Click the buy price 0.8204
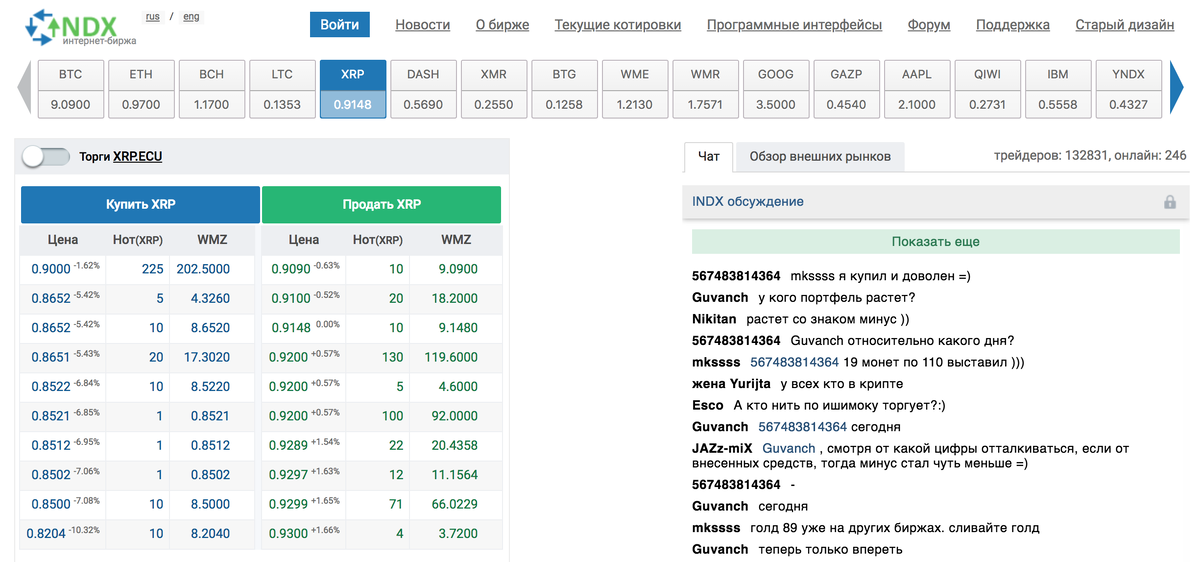The height and width of the screenshot is (562, 1200). 46,534
